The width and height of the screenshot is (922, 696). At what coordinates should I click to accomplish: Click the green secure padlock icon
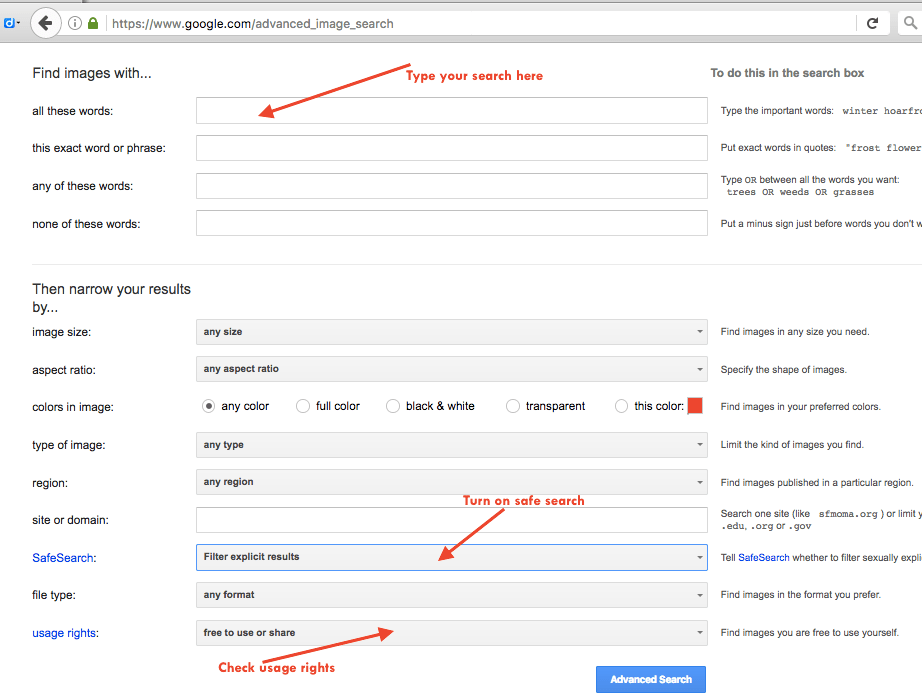tap(93, 23)
